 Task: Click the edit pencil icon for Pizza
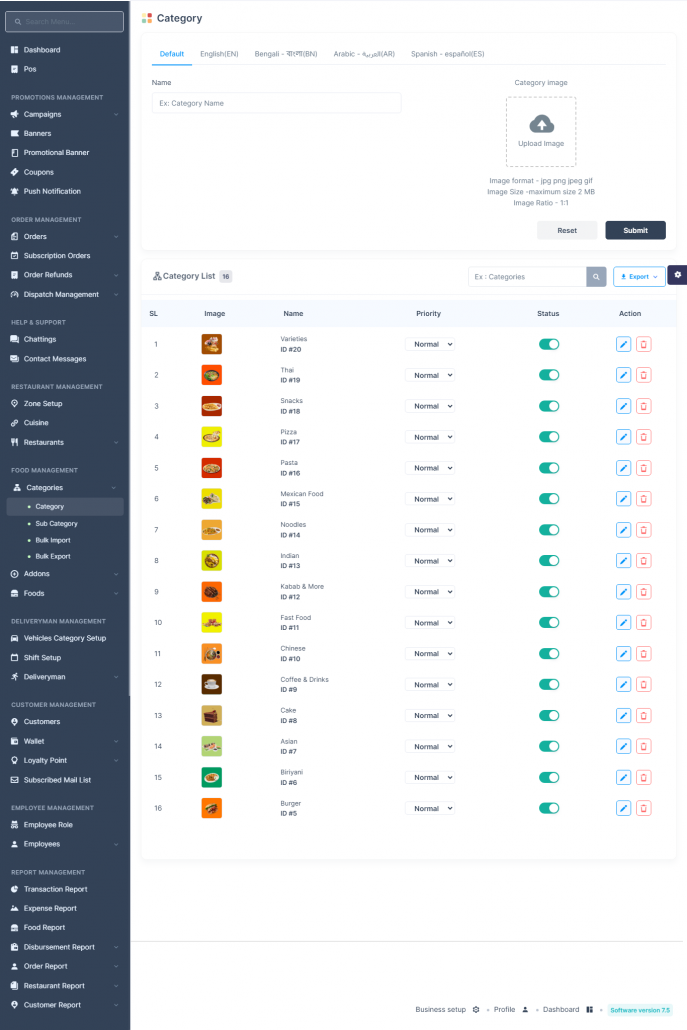[623, 437]
